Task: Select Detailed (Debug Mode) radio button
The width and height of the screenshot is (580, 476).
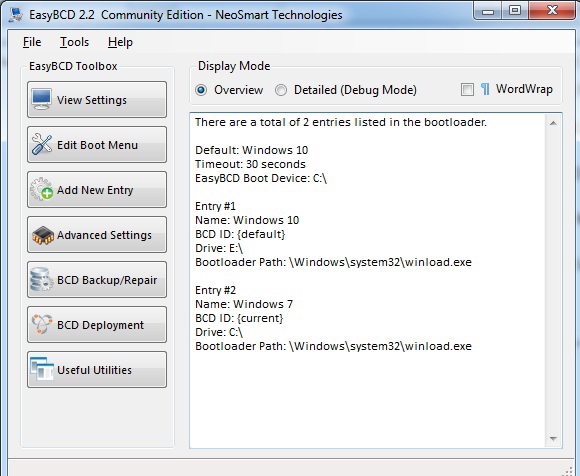Action: tap(281, 90)
